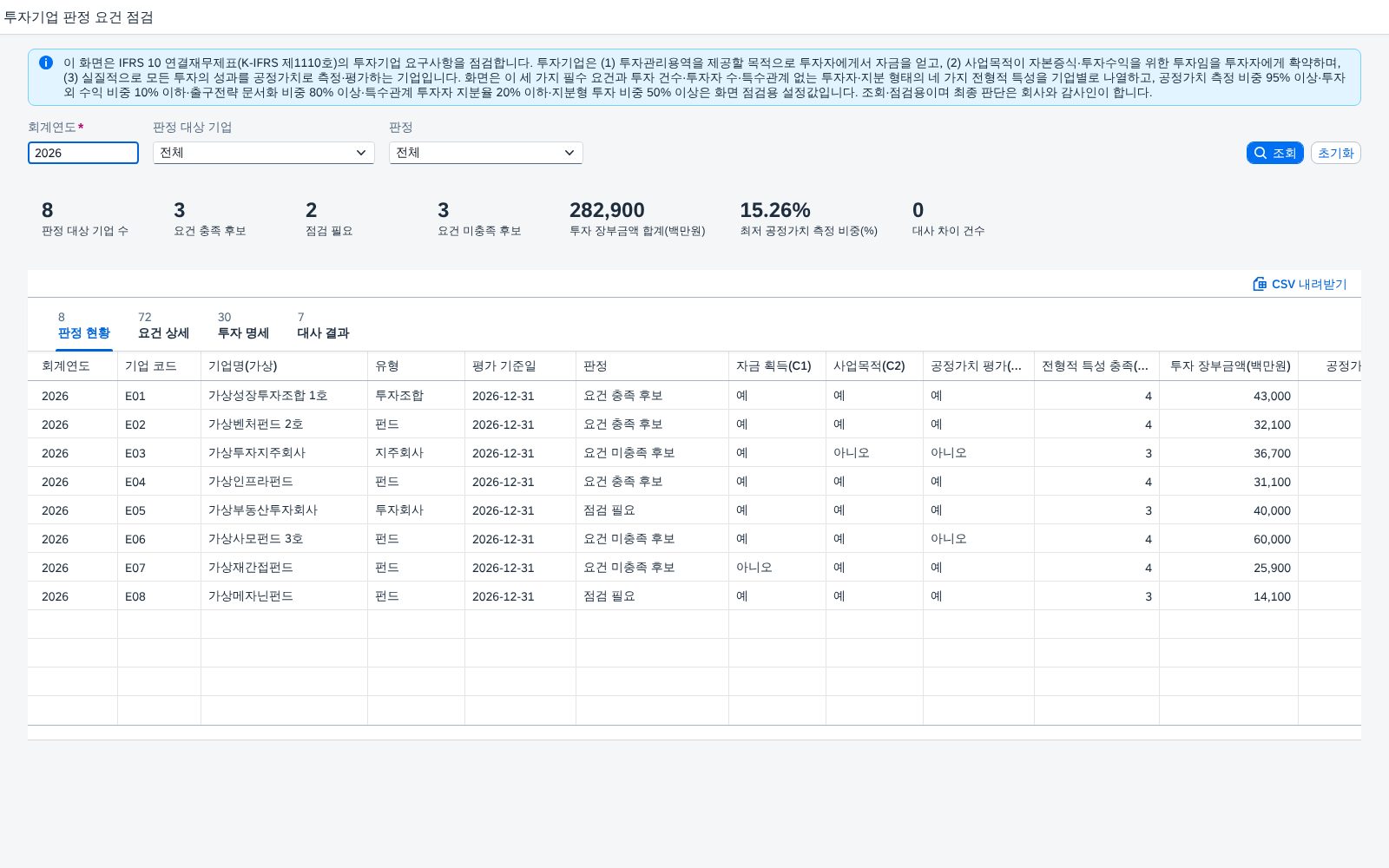Click the CSV 내려받기 link
The width and height of the screenshot is (1389, 868).
click(x=1300, y=284)
